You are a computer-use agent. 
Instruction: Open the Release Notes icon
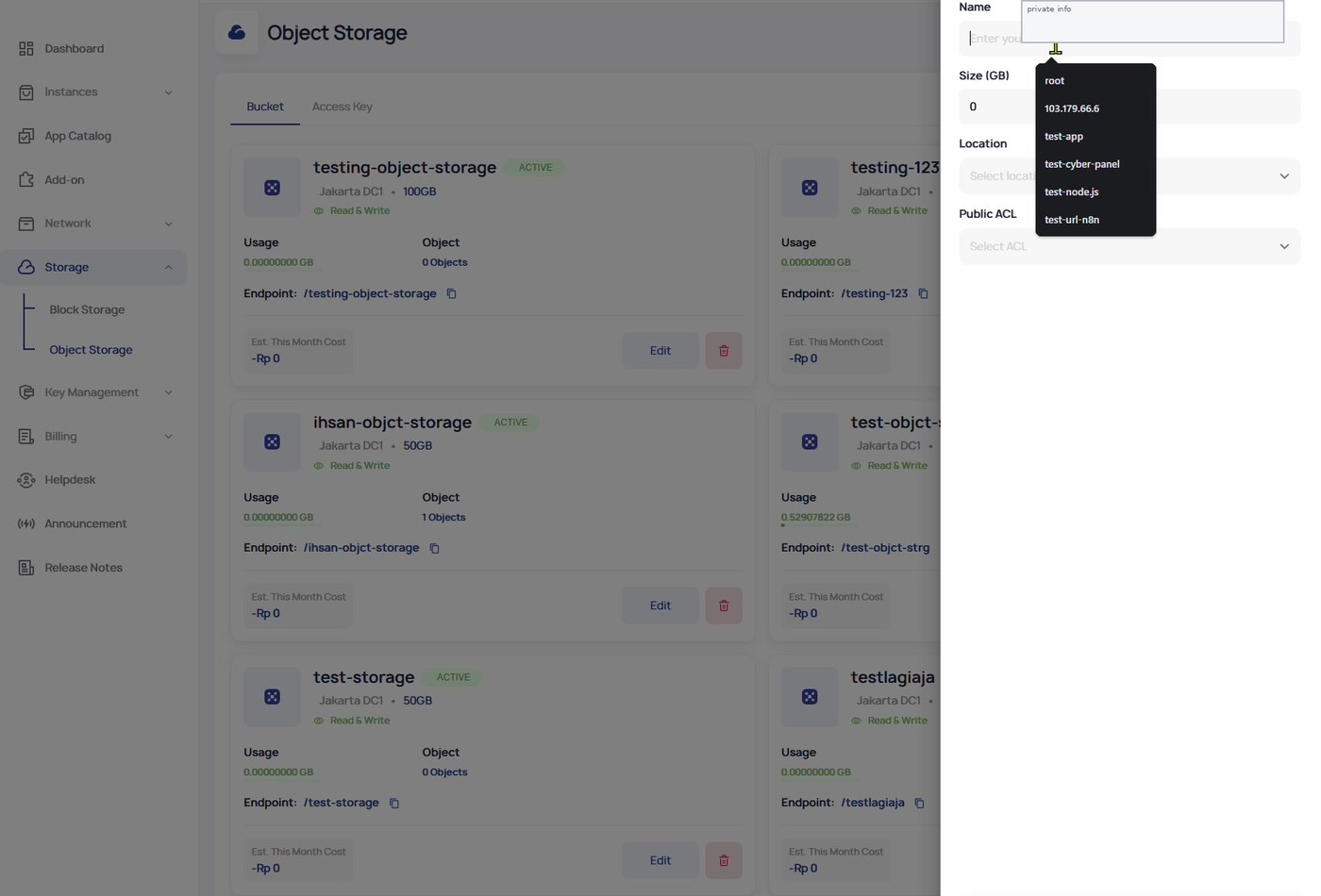pos(26,568)
